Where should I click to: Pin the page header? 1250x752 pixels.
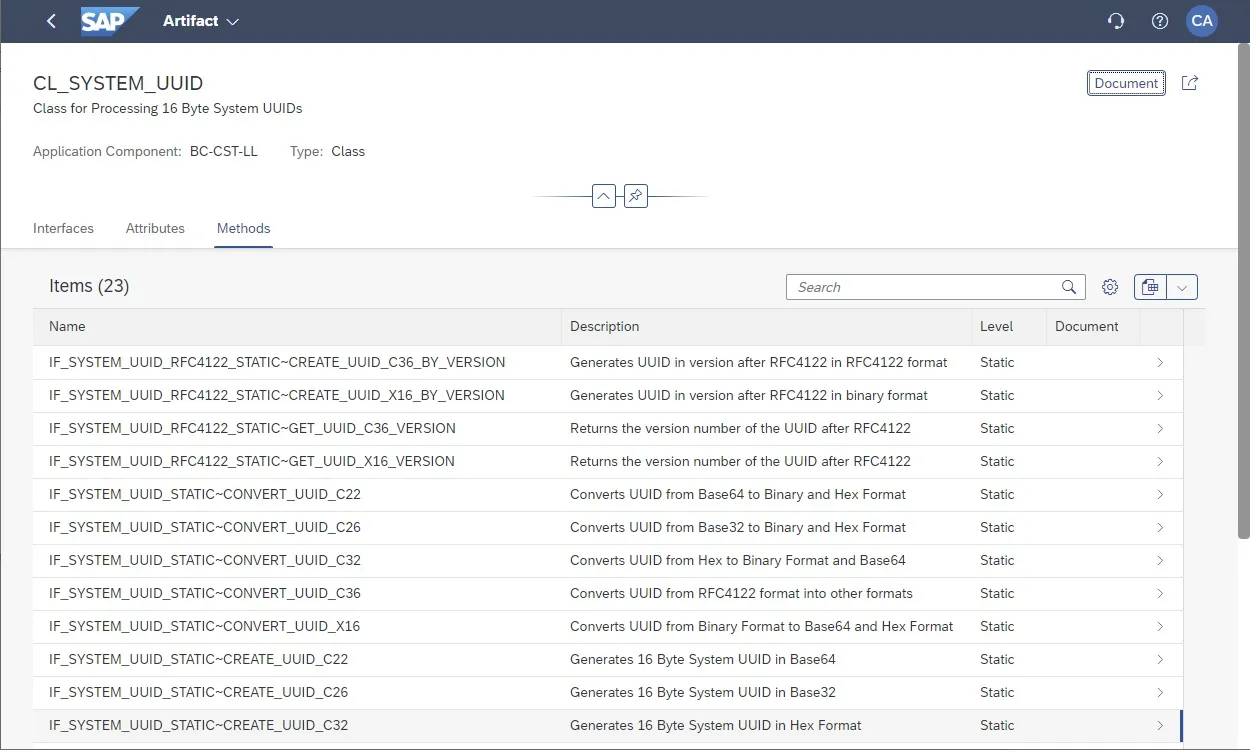[x=635, y=196]
